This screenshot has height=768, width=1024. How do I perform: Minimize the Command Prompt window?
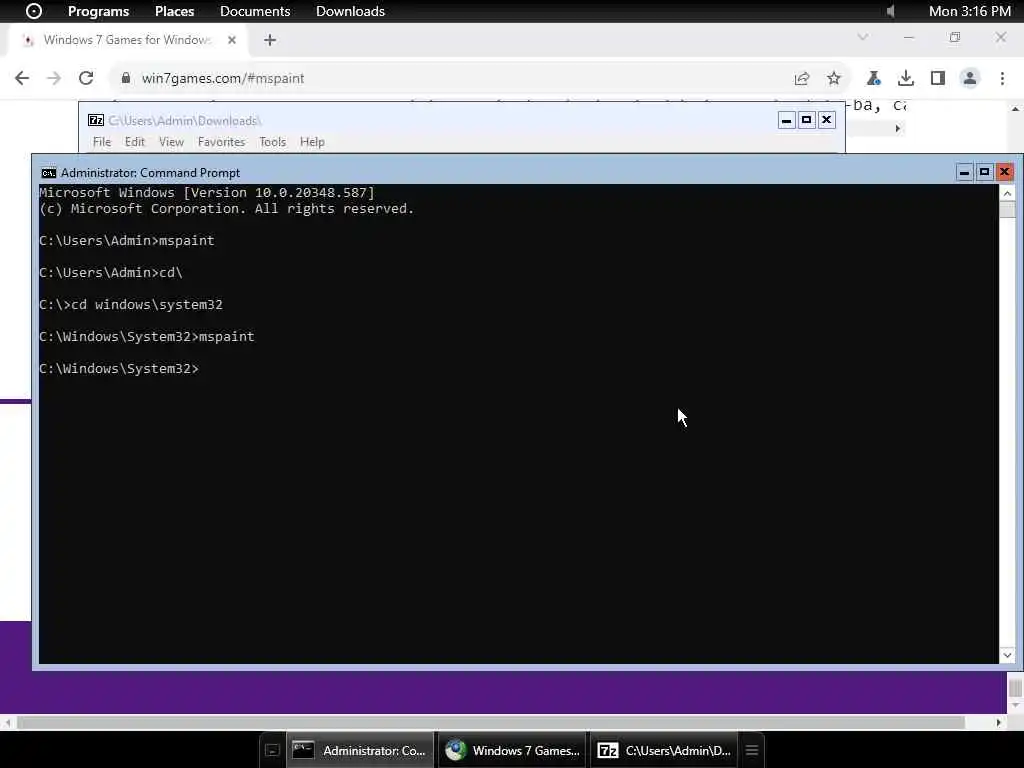click(x=964, y=172)
